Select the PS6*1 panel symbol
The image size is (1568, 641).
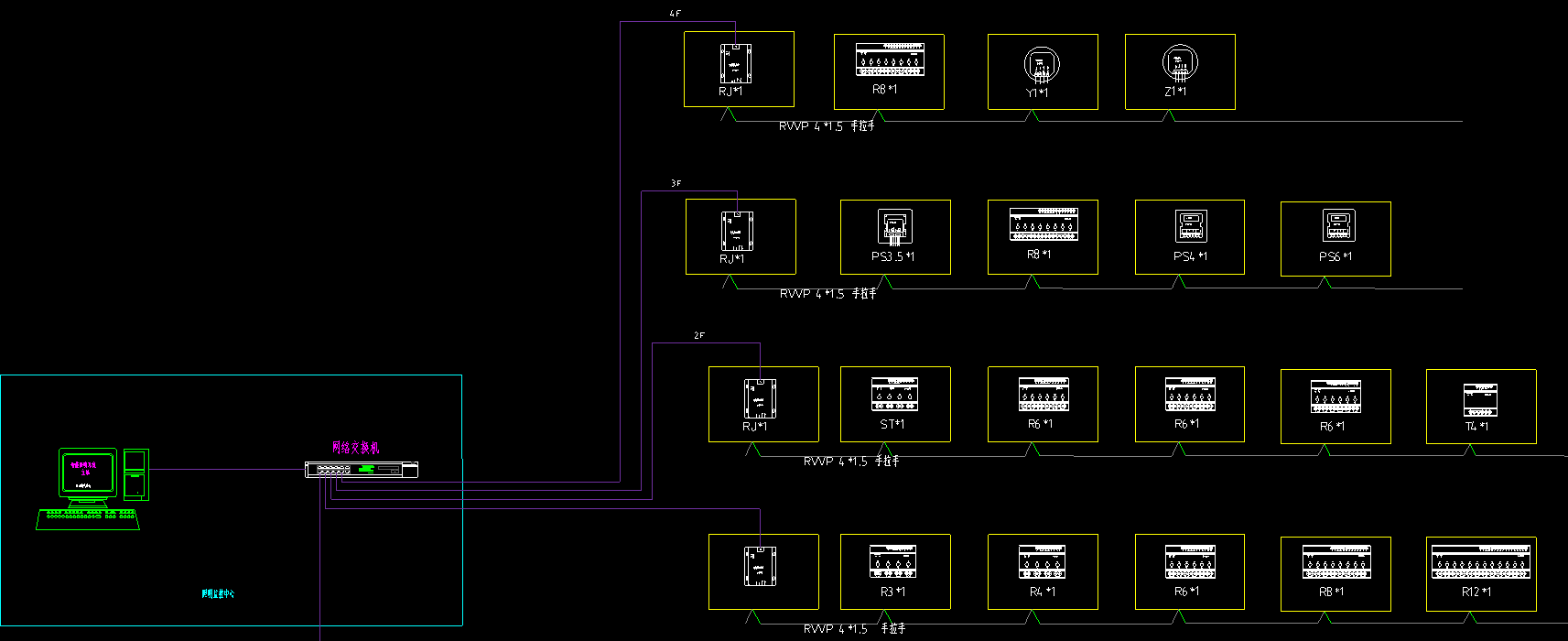(x=1337, y=225)
